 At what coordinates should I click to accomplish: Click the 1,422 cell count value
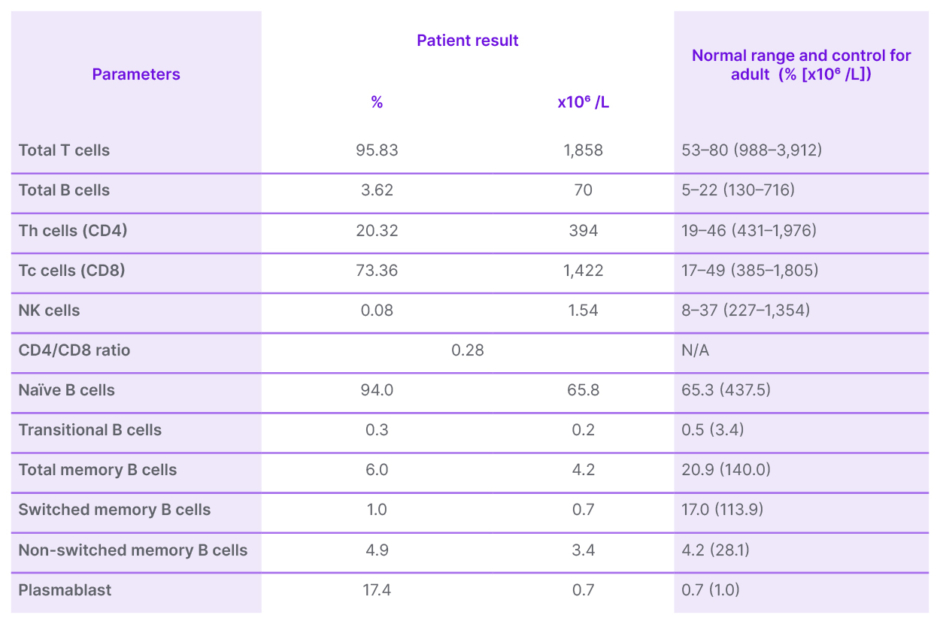coord(583,270)
